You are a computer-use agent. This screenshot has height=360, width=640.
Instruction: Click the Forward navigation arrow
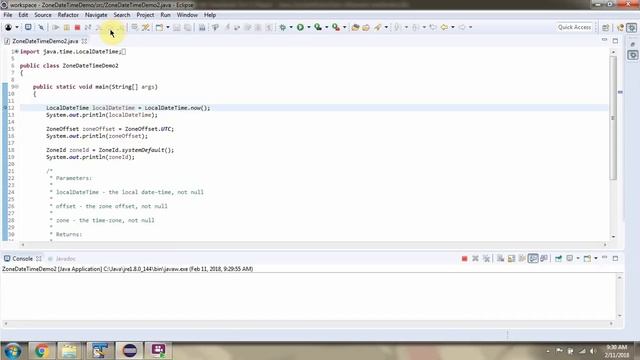462,27
